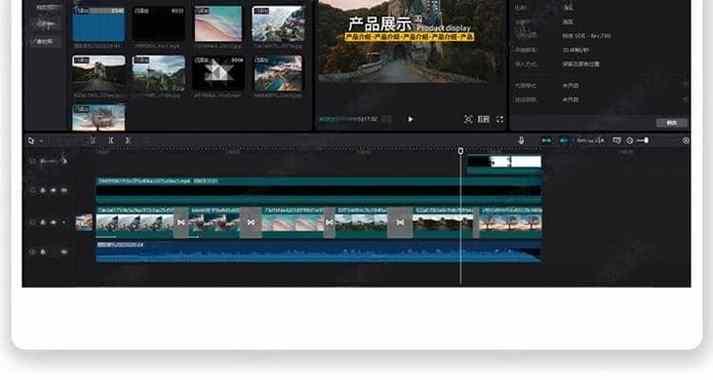Viewport: 713px width, 380px height.
Task: Lock the overlay video track
Action: [43, 190]
